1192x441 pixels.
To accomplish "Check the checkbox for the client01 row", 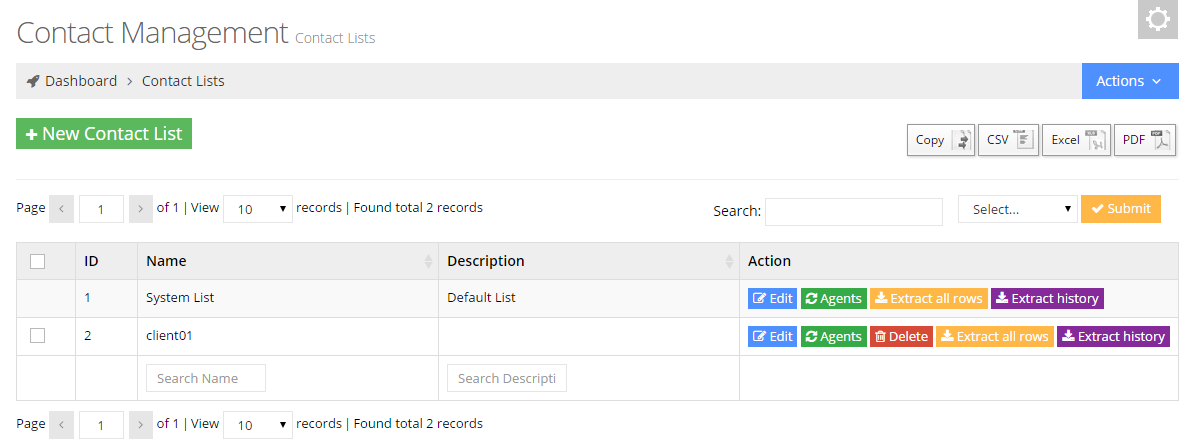I will coord(38,336).
